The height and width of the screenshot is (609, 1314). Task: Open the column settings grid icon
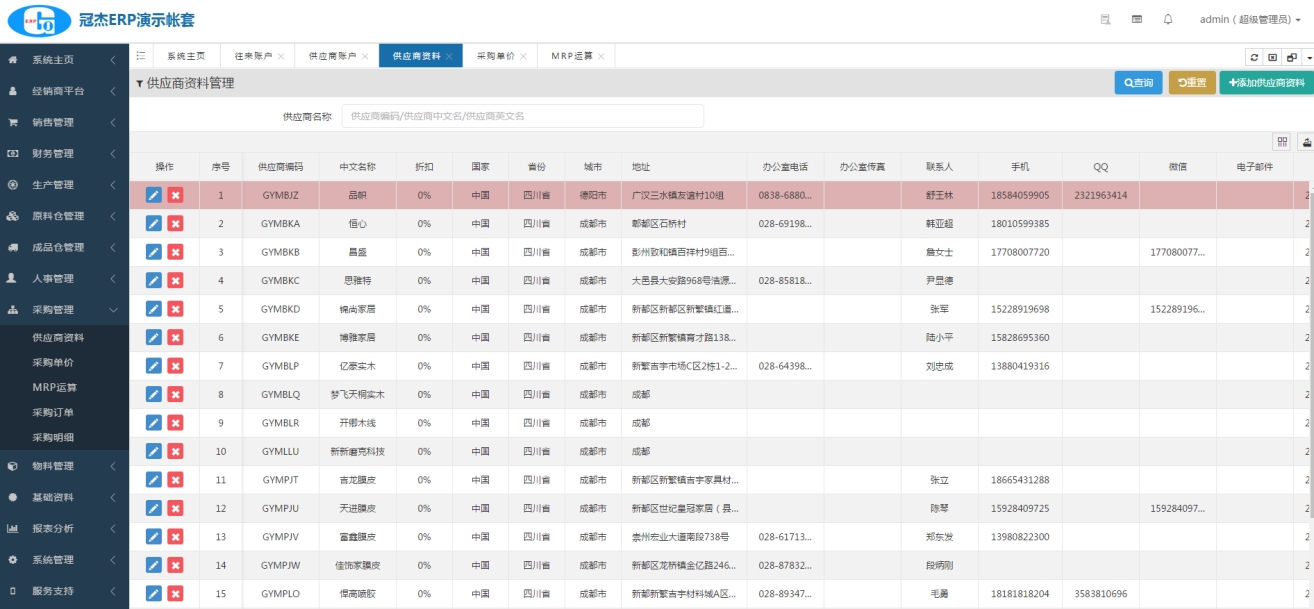1281,142
